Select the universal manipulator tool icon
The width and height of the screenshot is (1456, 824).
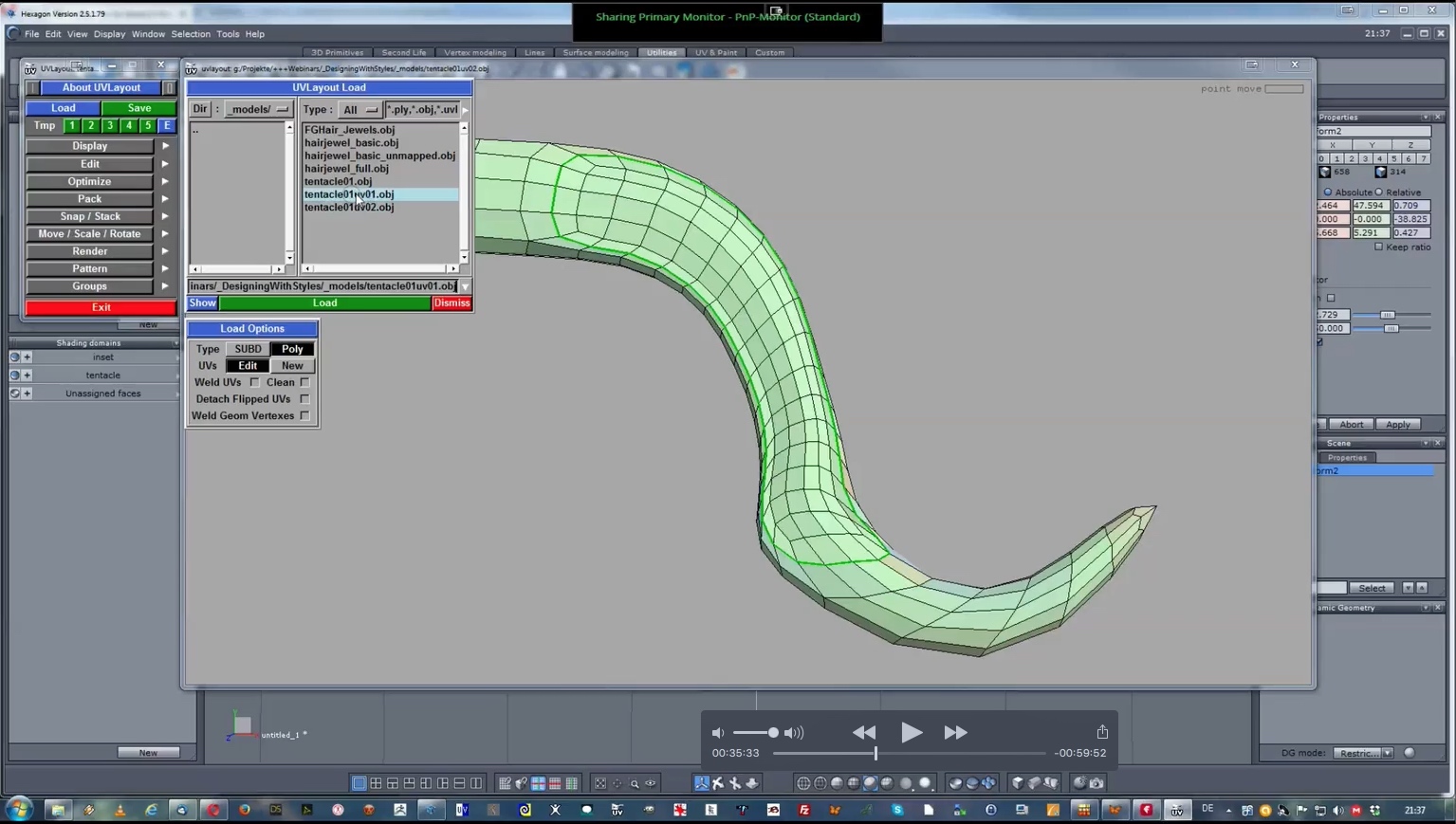[x=701, y=783]
